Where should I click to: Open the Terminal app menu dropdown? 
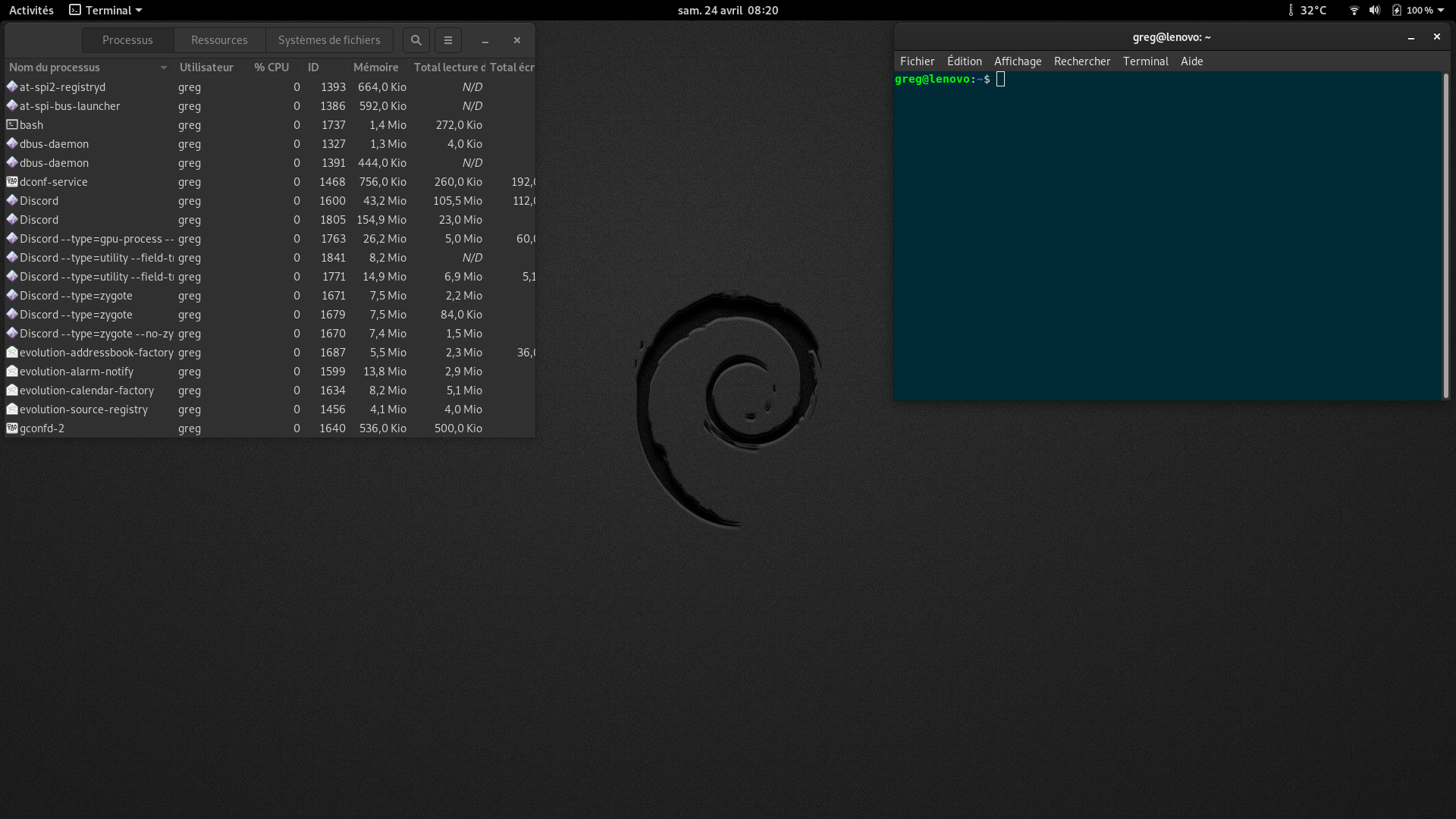[105, 10]
